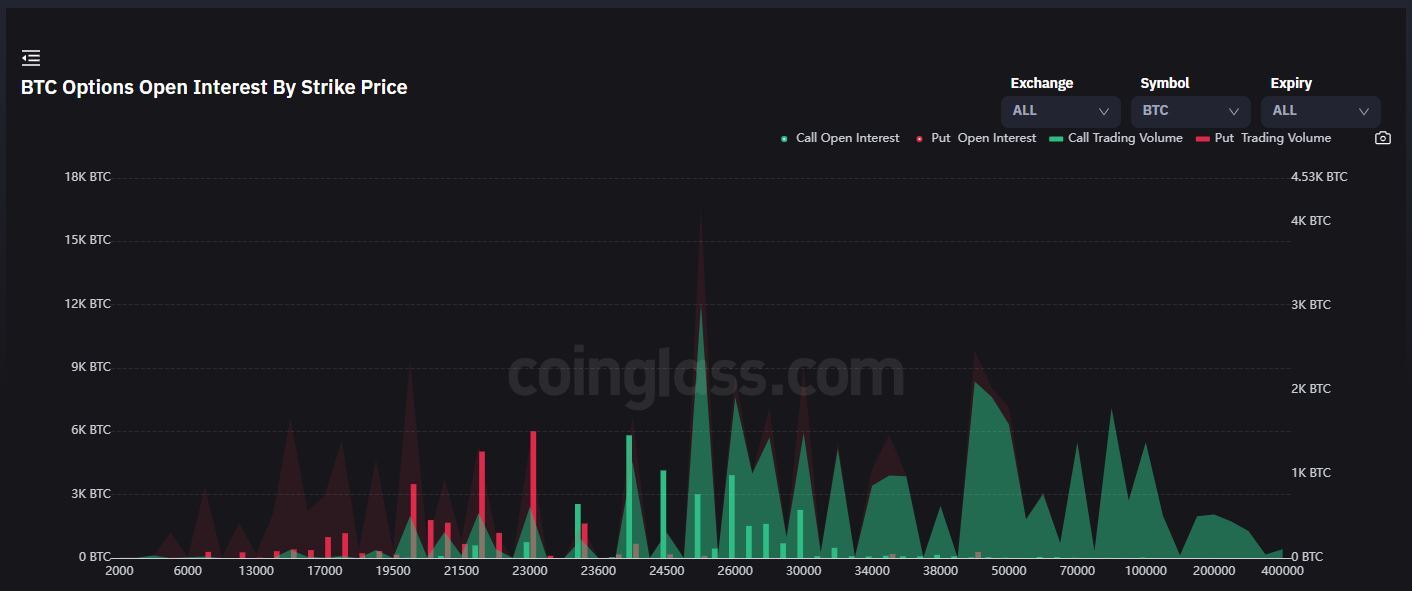Image resolution: width=1412 pixels, height=591 pixels.
Task: Click the camera icon to save chart image
Action: [x=1382, y=138]
